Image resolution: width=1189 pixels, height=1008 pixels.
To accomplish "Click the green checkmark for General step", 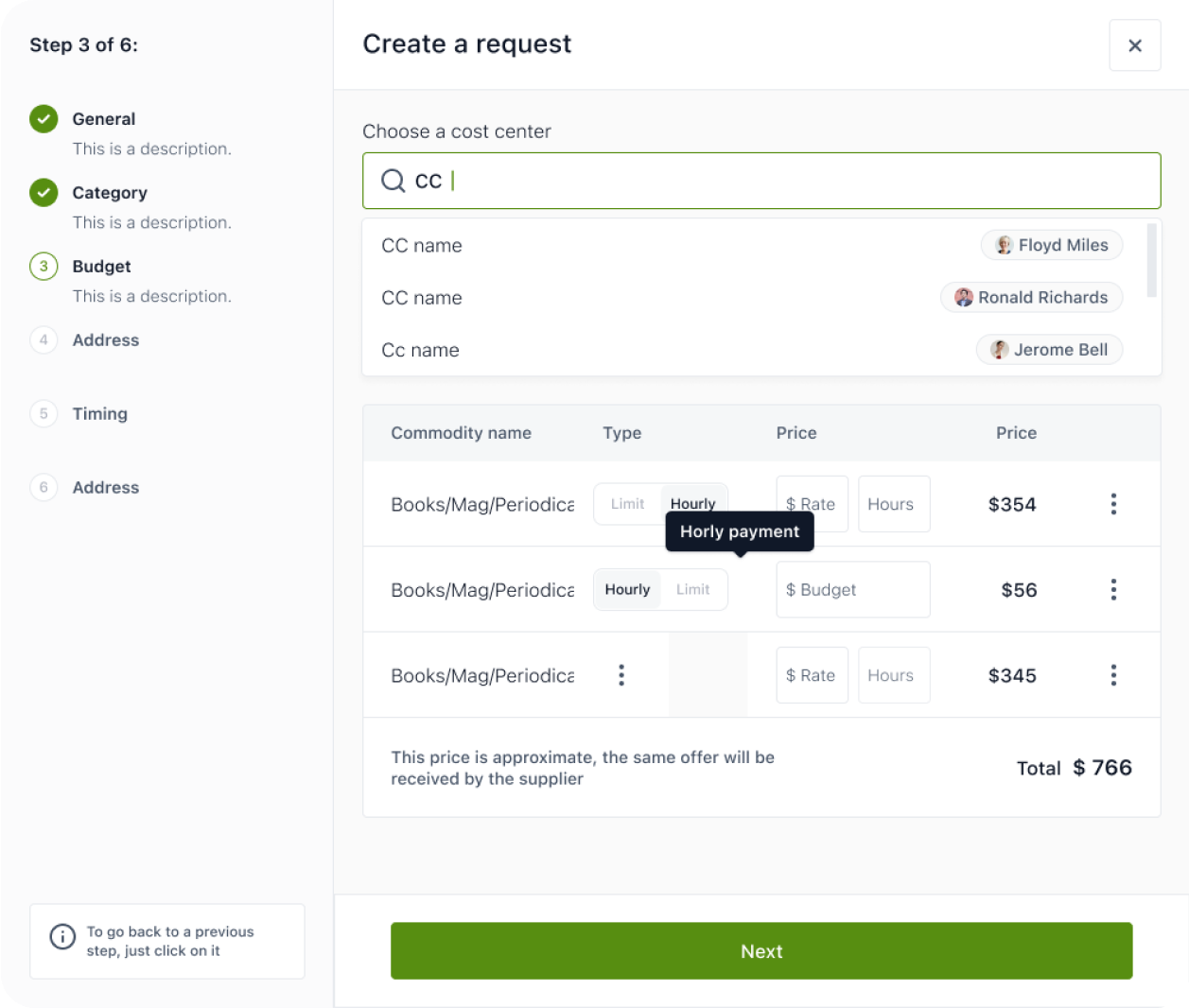I will coord(44,119).
